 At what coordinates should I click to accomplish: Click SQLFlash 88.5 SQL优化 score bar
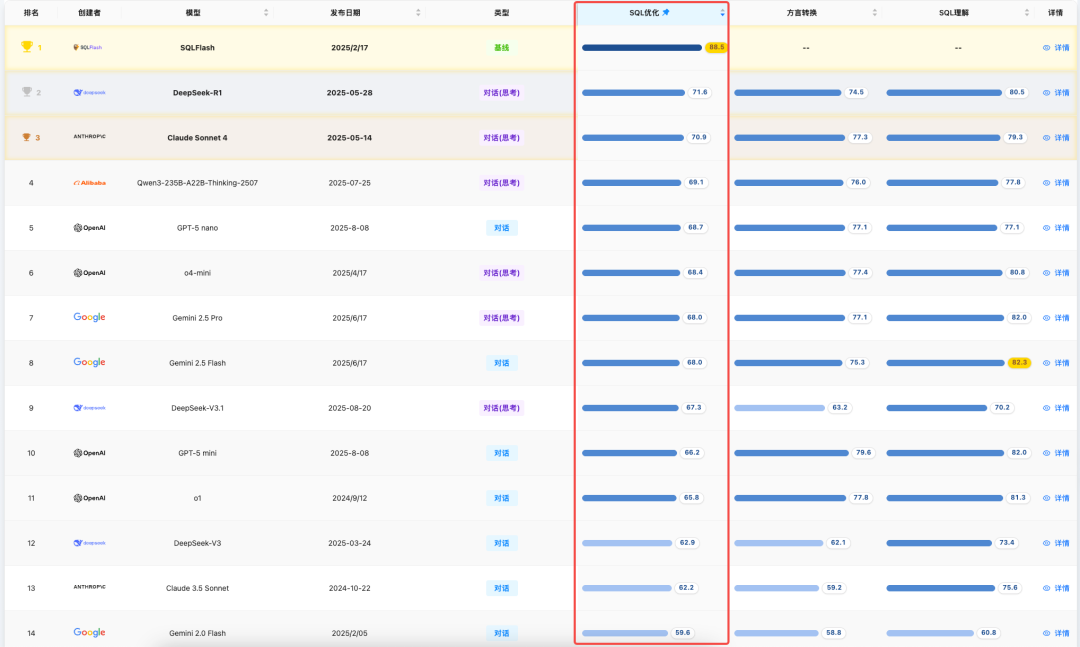(642, 48)
